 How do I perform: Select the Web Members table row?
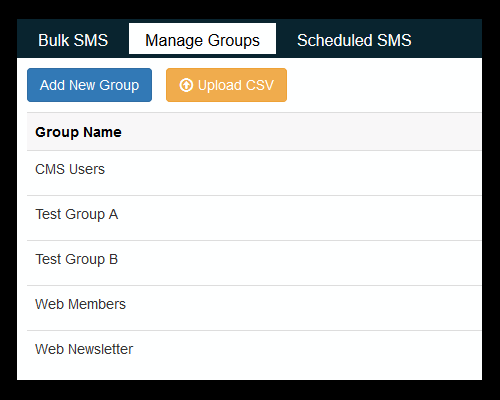(254, 308)
